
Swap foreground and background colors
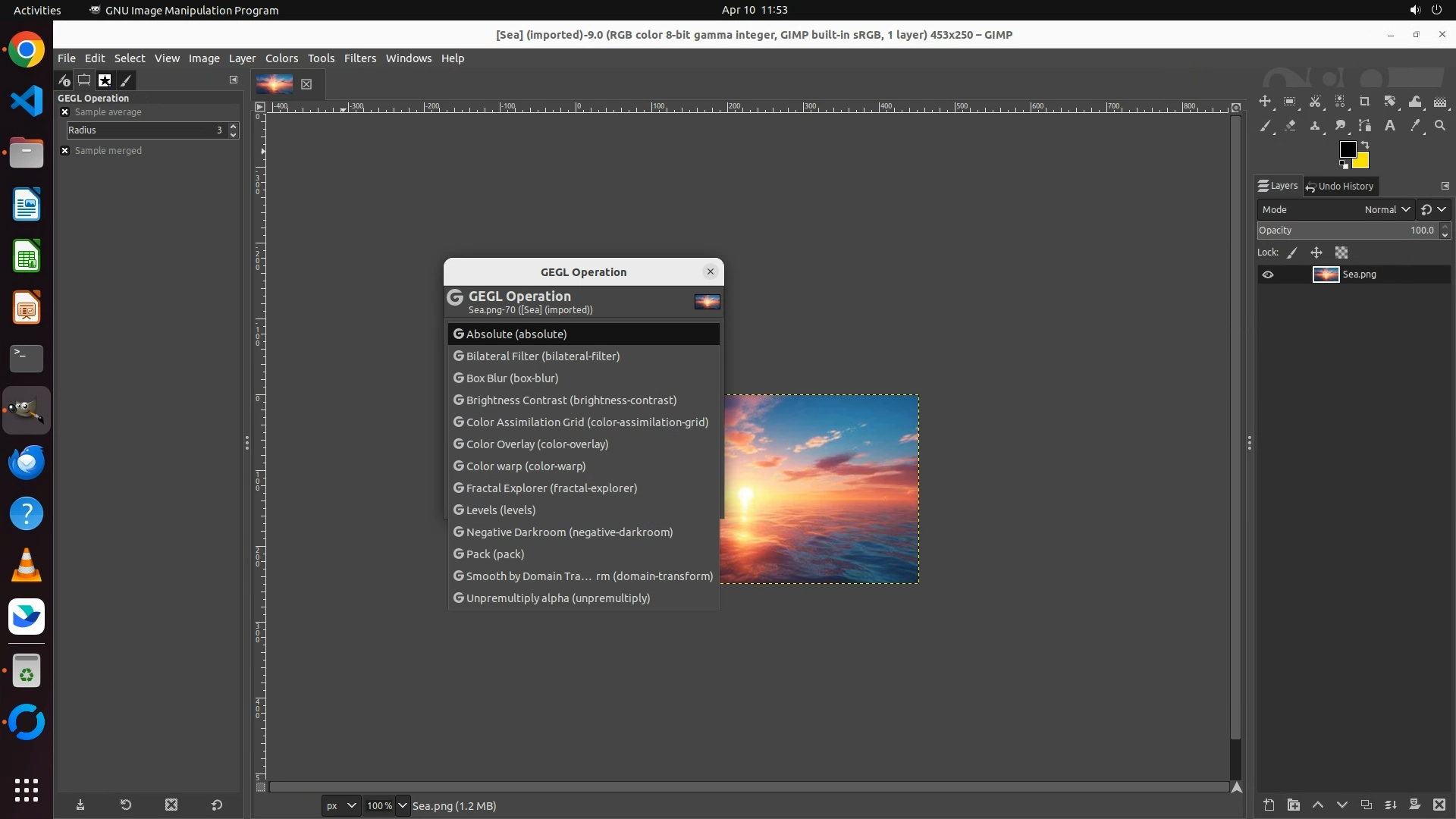click(1365, 145)
